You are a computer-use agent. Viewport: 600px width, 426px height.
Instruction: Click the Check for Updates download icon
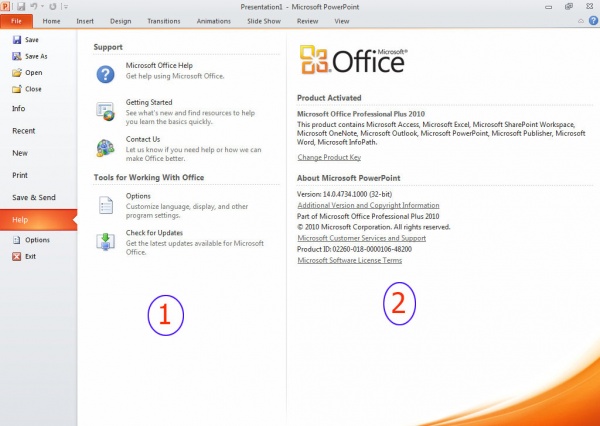pos(105,242)
